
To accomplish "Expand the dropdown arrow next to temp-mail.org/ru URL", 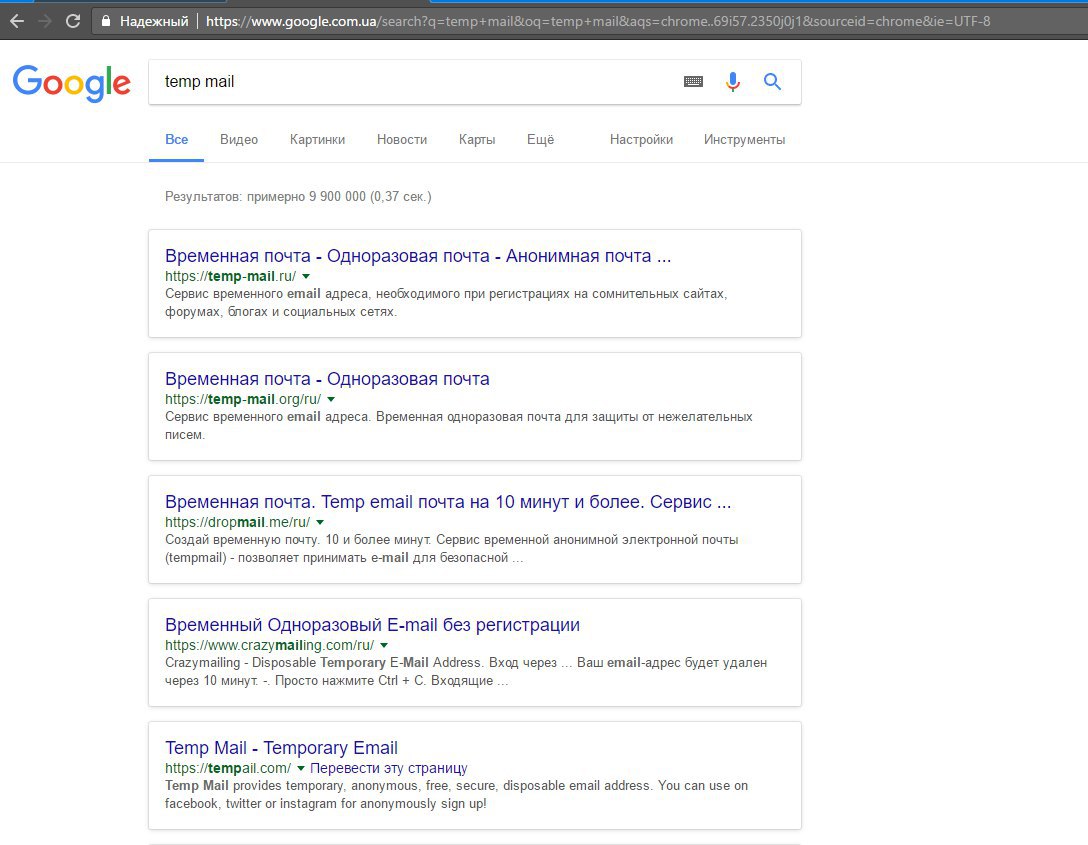I will point(331,400).
